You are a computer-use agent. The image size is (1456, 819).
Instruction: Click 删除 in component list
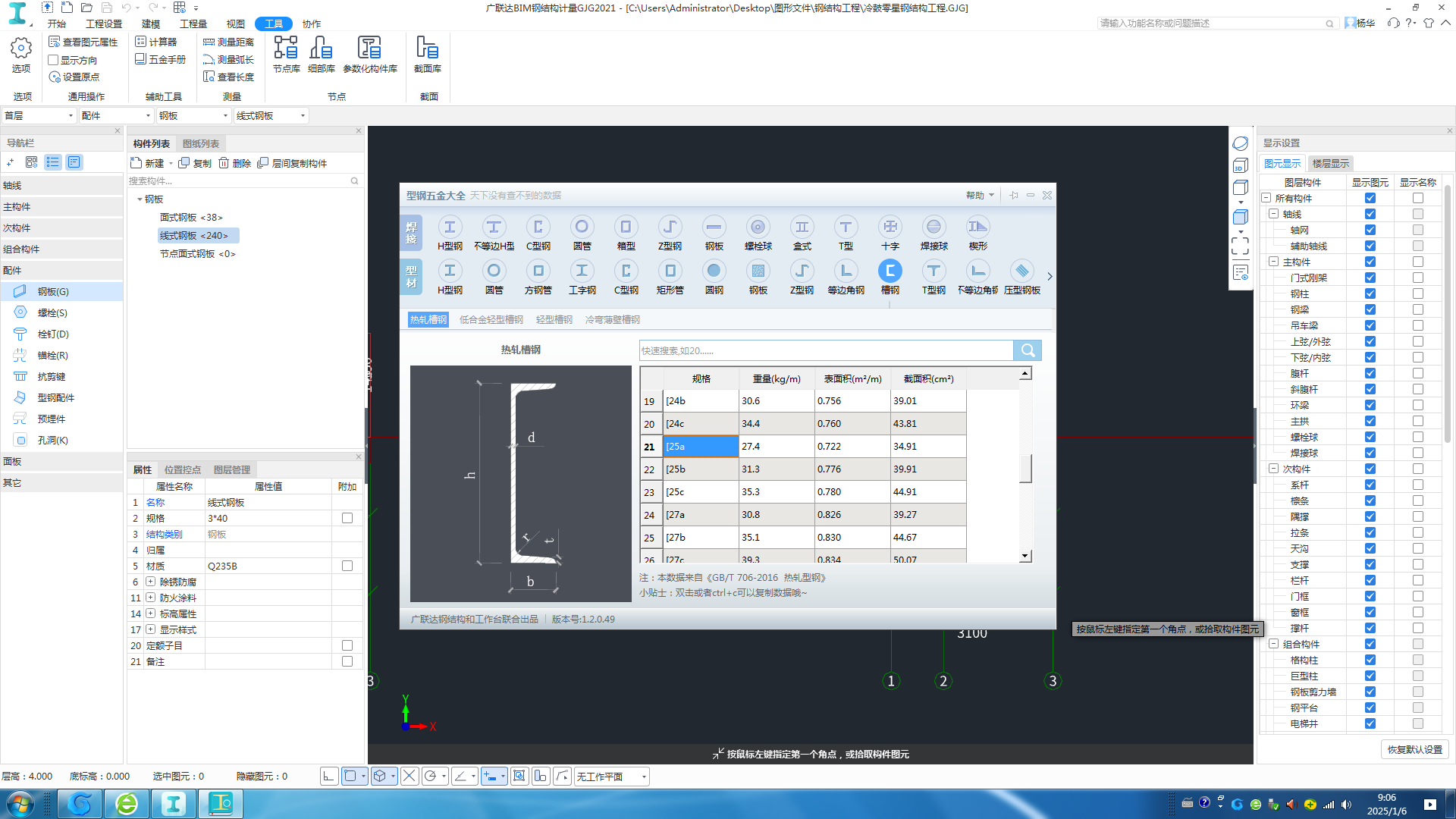click(x=234, y=163)
